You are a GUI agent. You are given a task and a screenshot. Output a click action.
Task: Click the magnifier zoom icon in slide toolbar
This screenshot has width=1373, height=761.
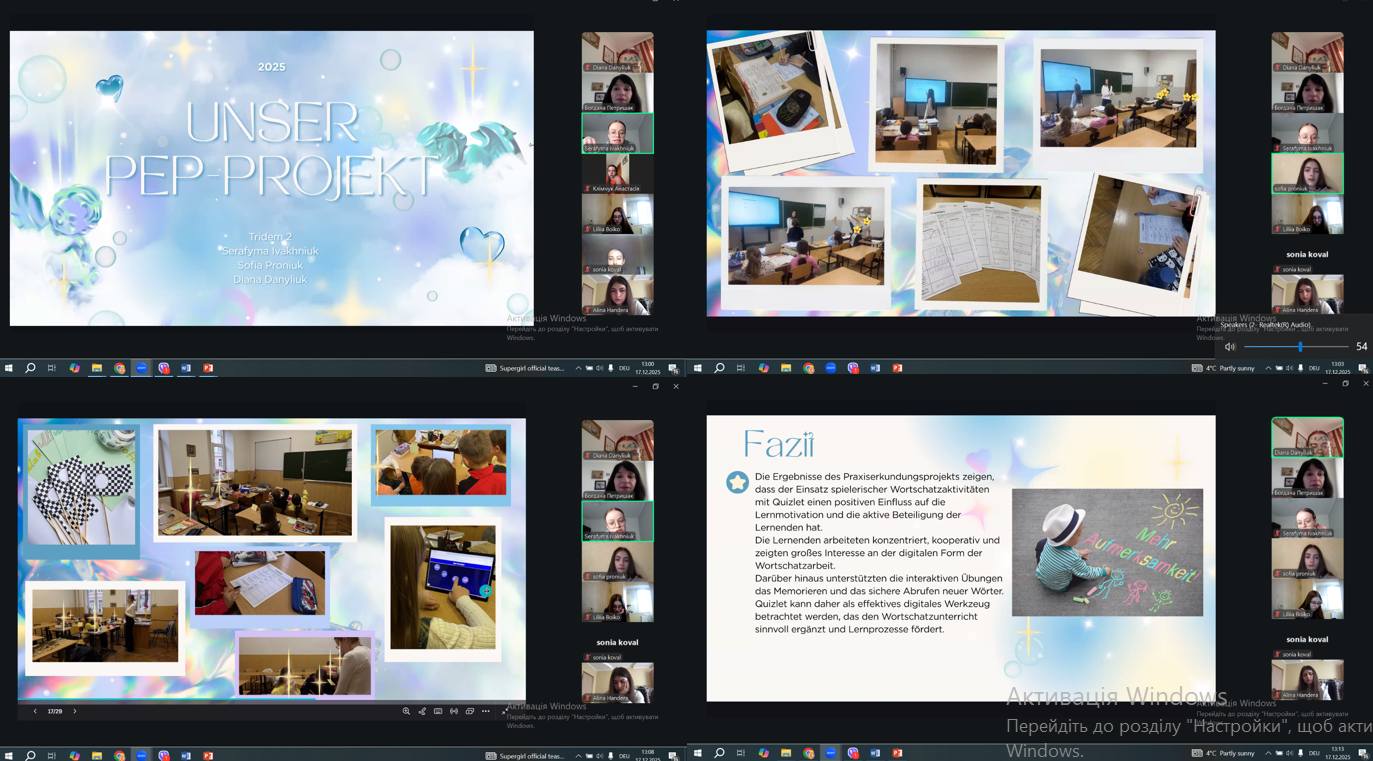(406, 711)
